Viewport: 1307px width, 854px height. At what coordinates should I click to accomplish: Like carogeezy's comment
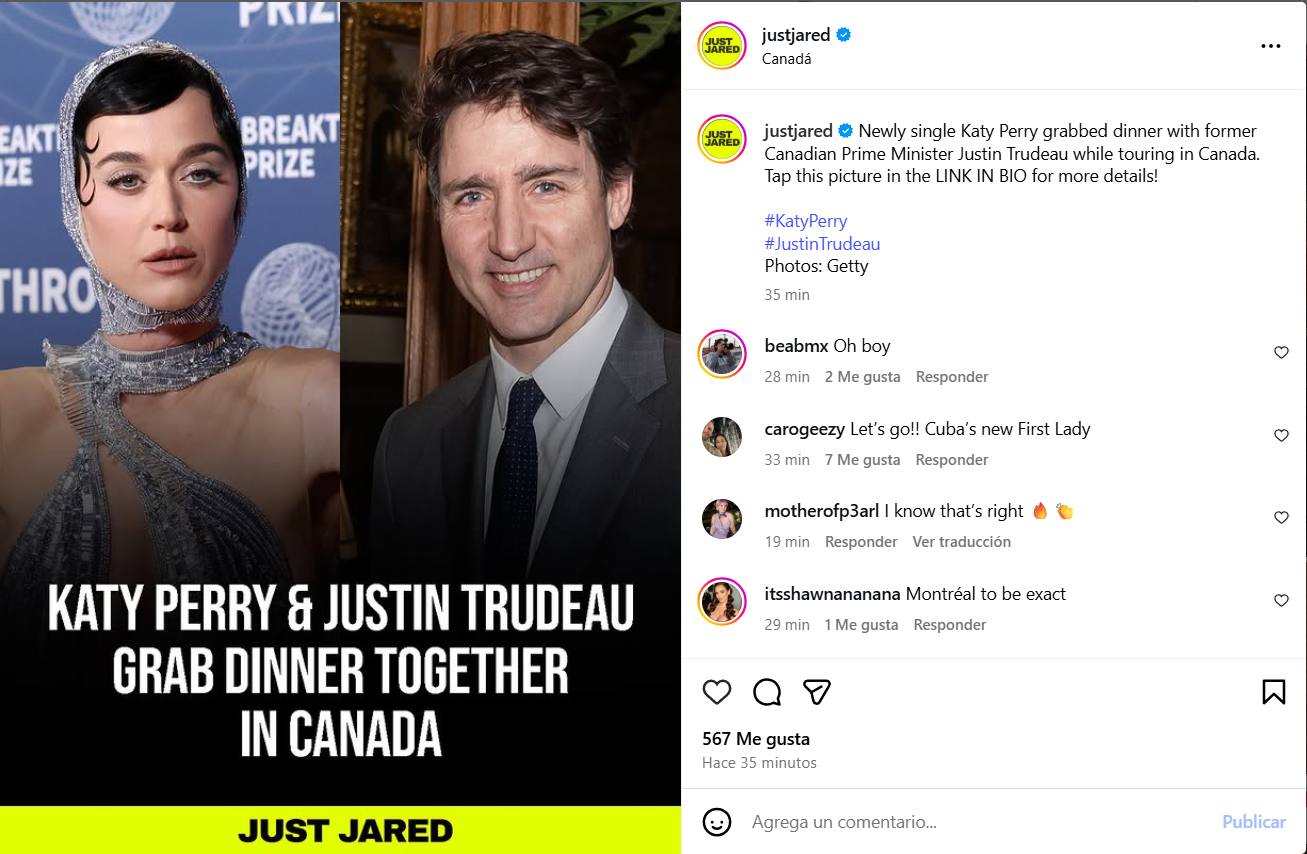[x=1281, y=436]
